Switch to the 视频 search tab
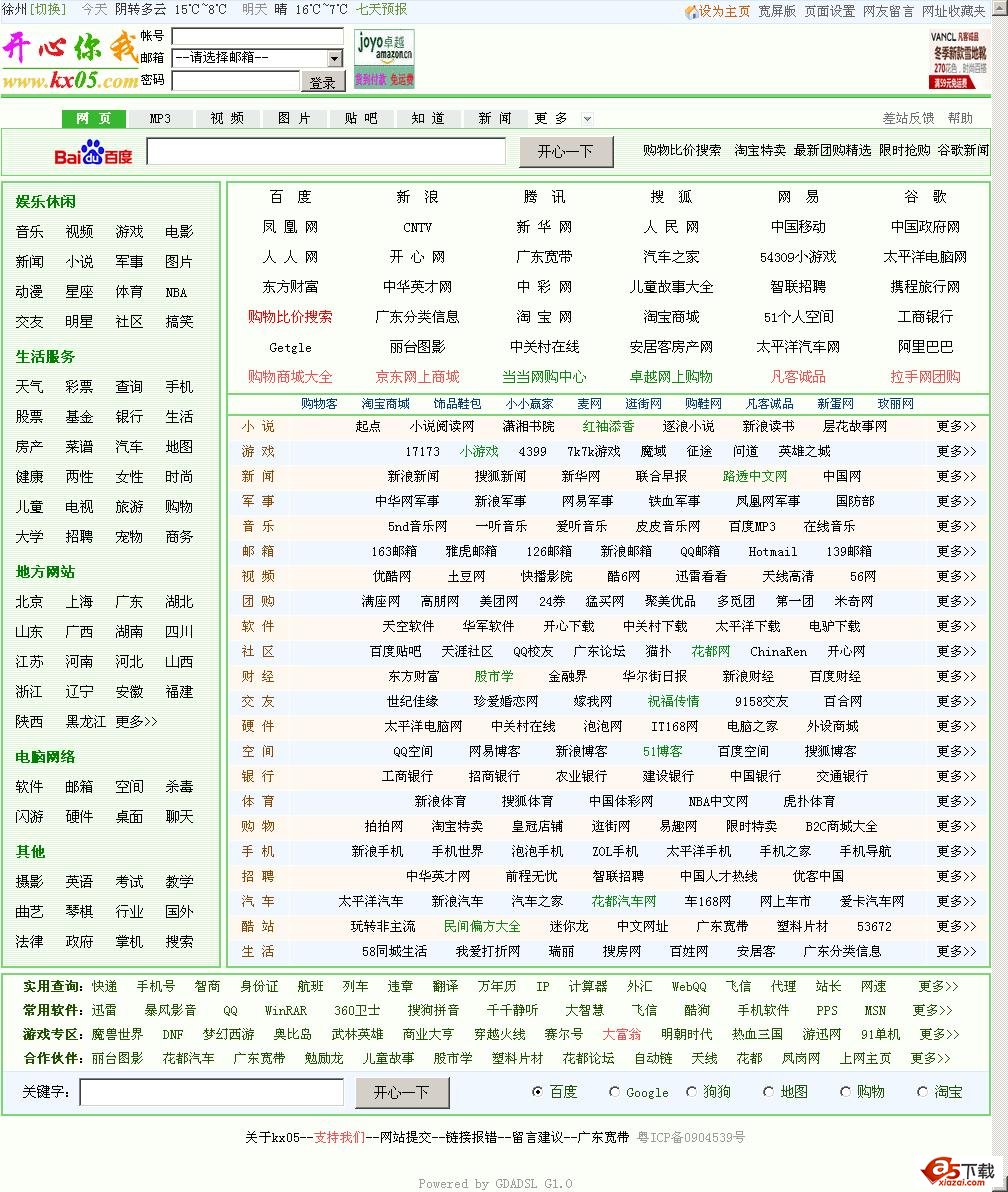1008x1192 pixels. point(227,118)
